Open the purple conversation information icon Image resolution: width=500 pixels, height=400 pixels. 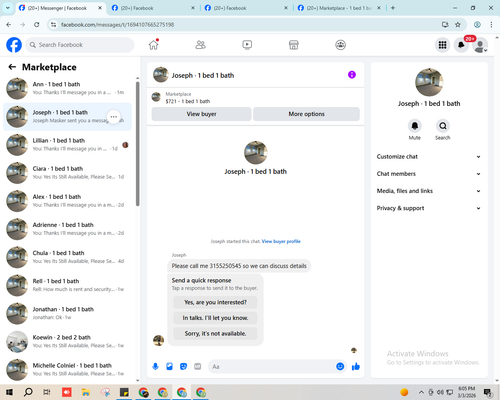pyautogui.click(x=352, y=75)
